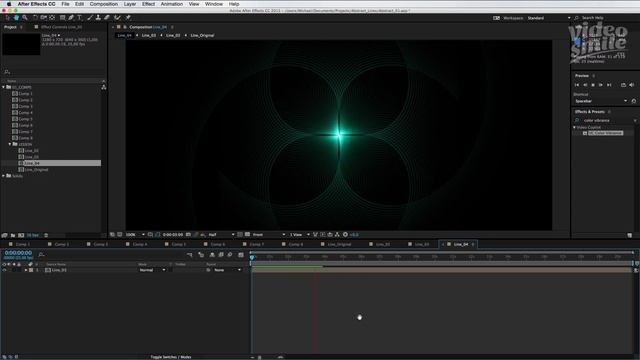This screenshot has height=360, width=640.
Task: Select the Pen tool
Action: (x=71, y=18)
